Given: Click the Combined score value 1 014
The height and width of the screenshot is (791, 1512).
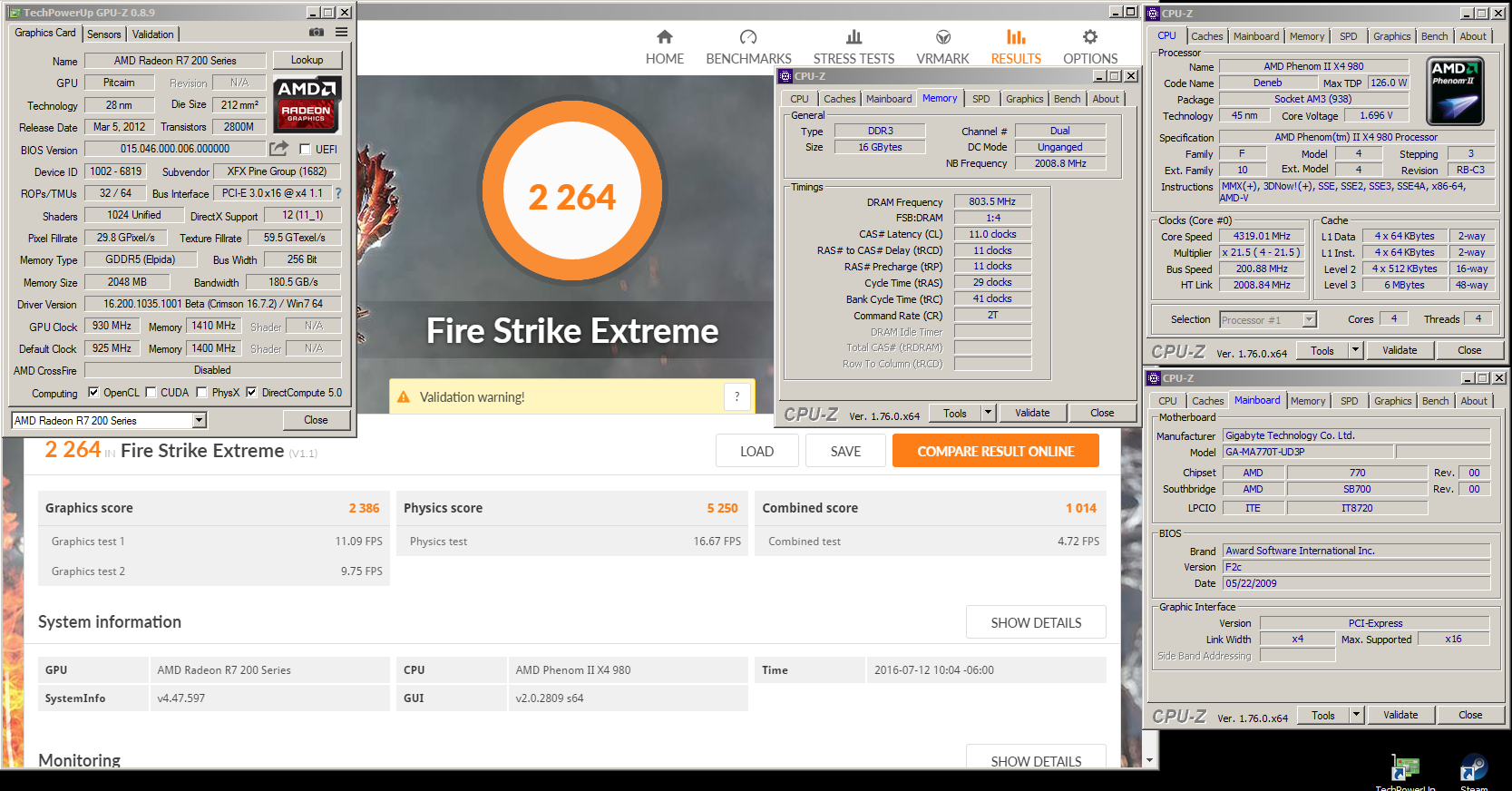Looking at the screenshot, I should (x=1081, y=508).
